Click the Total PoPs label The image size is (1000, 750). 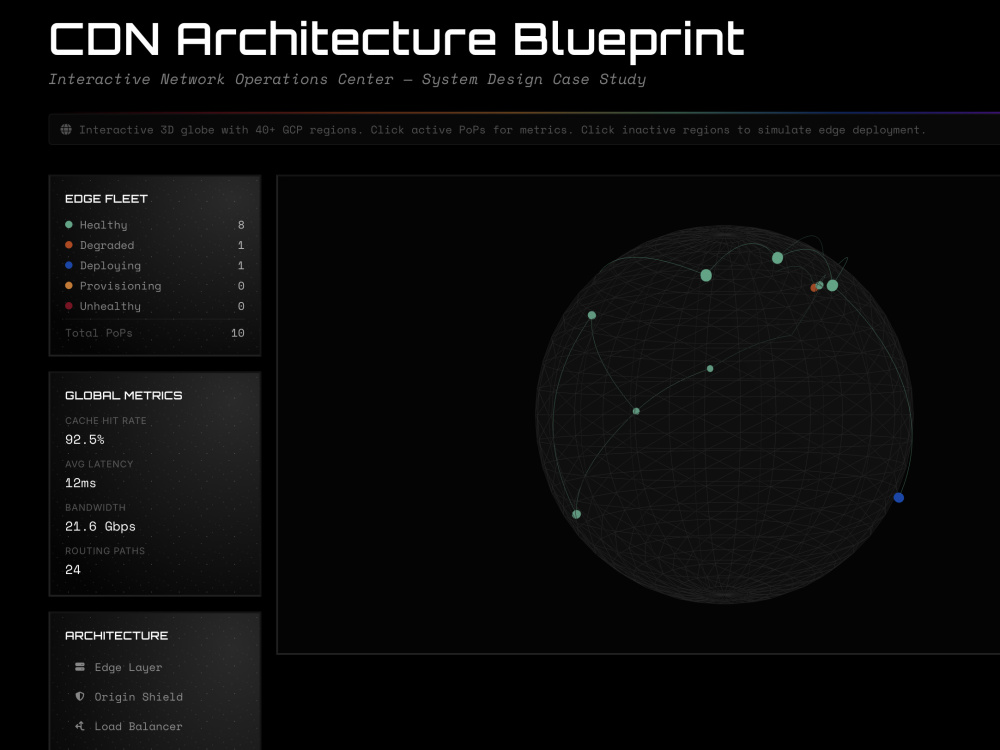tap(99, 333)
